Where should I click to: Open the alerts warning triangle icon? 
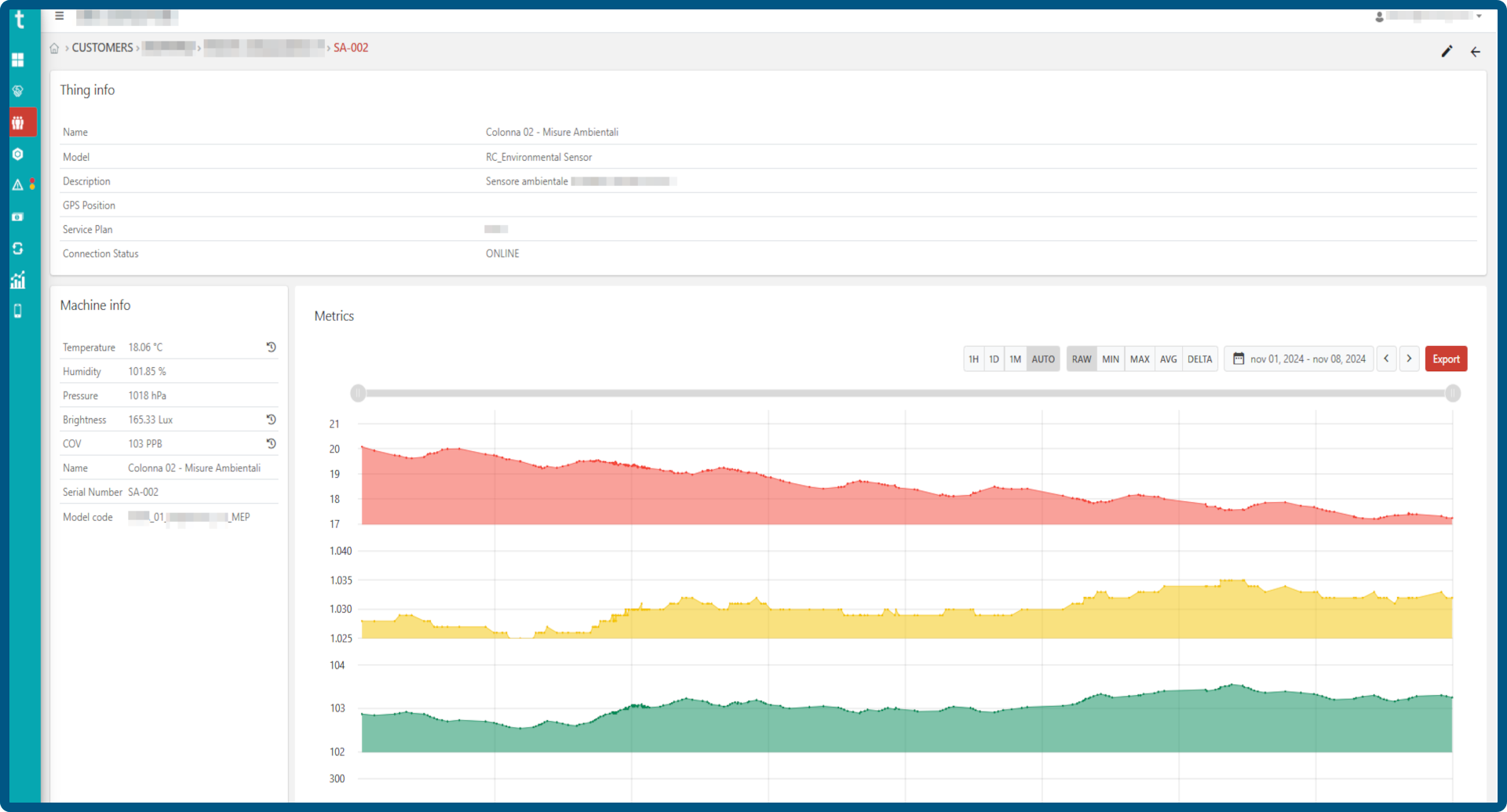[x=18, y=185]
